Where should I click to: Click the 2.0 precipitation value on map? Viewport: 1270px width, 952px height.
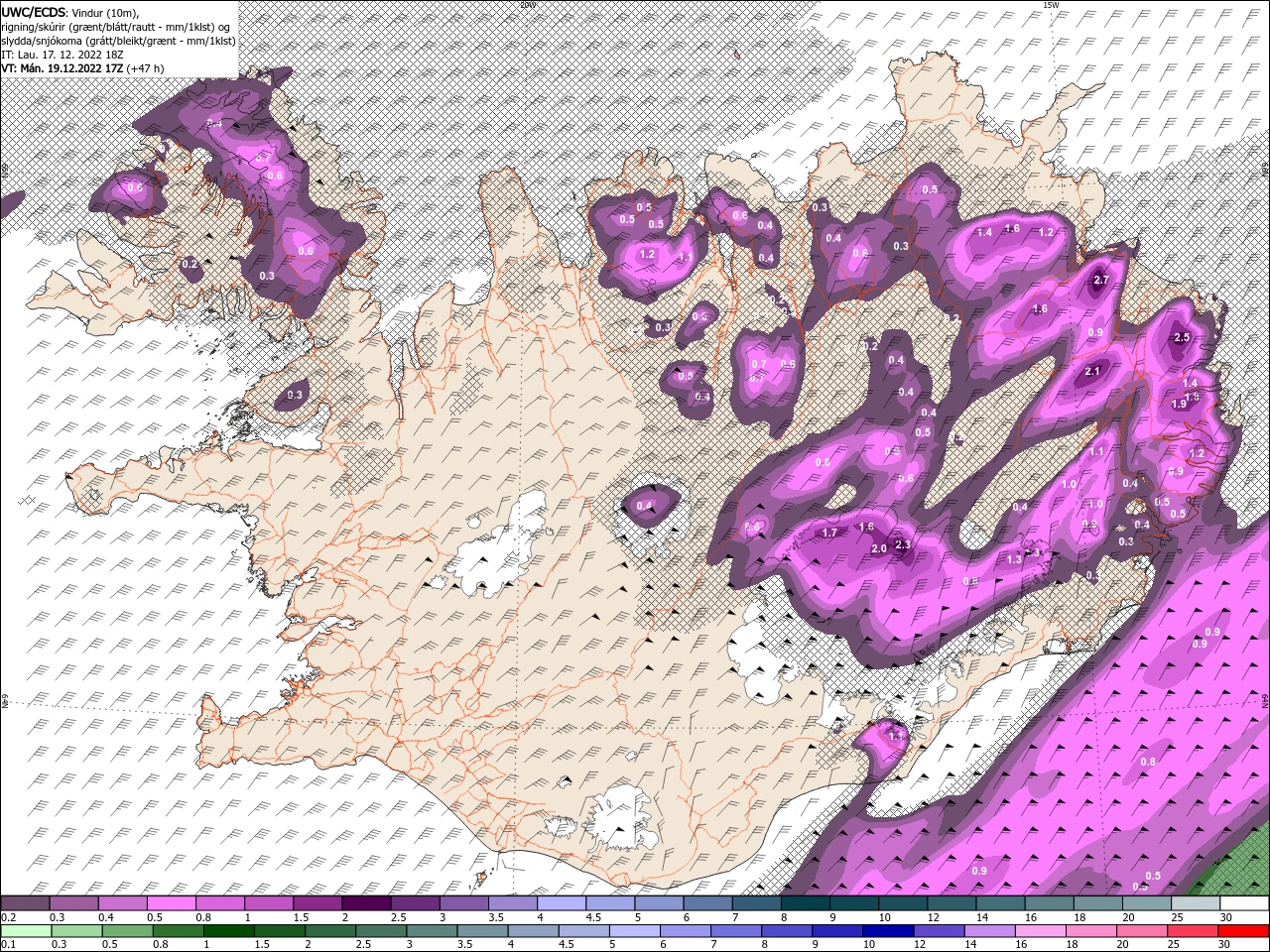point(878,548)
